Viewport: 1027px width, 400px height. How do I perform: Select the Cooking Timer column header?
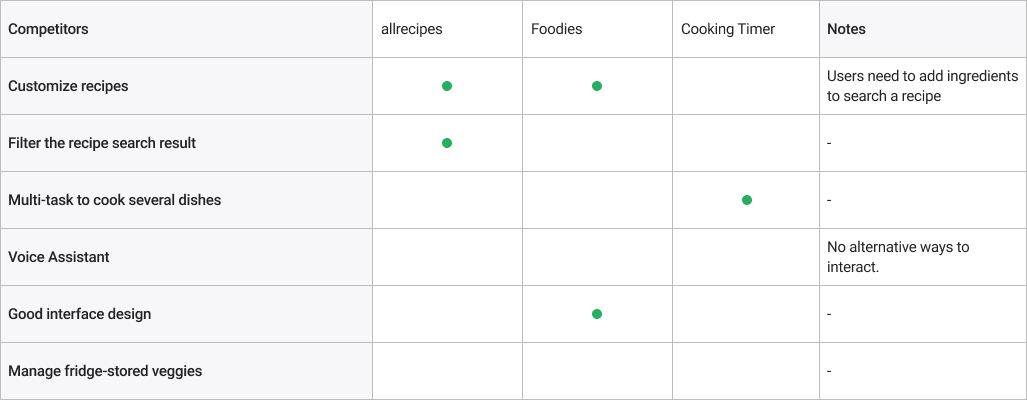pos(728,29)
